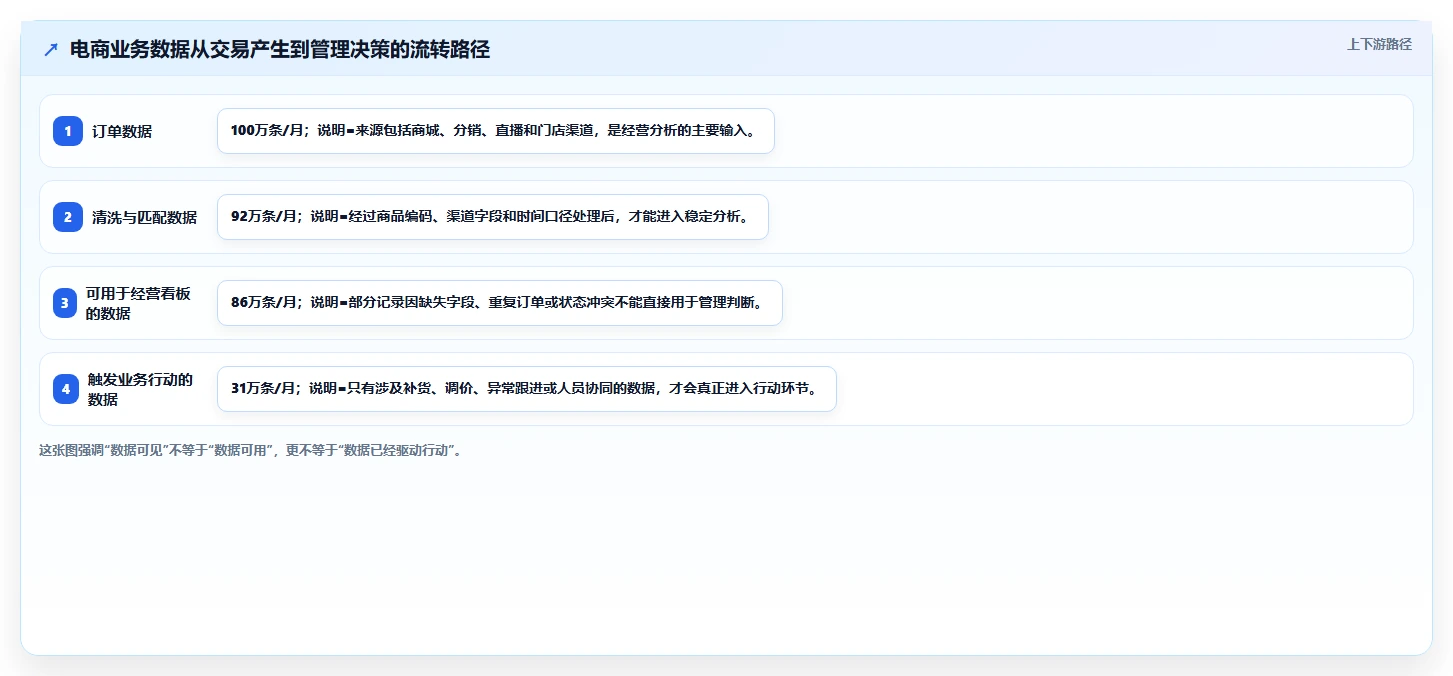The image size is (1453, 676).
Task: Select the 清洗与匹配数据 label
Action: [144, 217]
